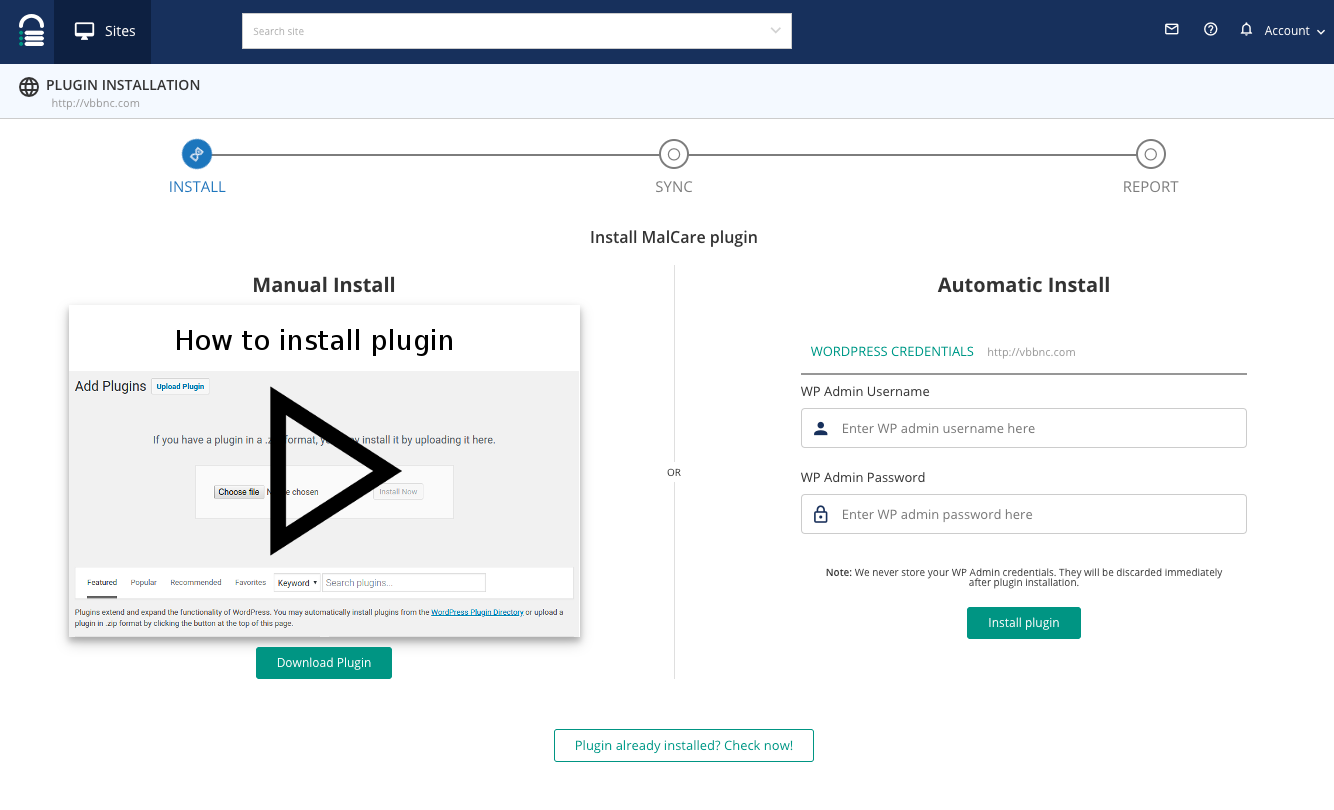The image size is (1334, 810).
Task: Open the Account dropdown menu
Action: [1295, 31]
